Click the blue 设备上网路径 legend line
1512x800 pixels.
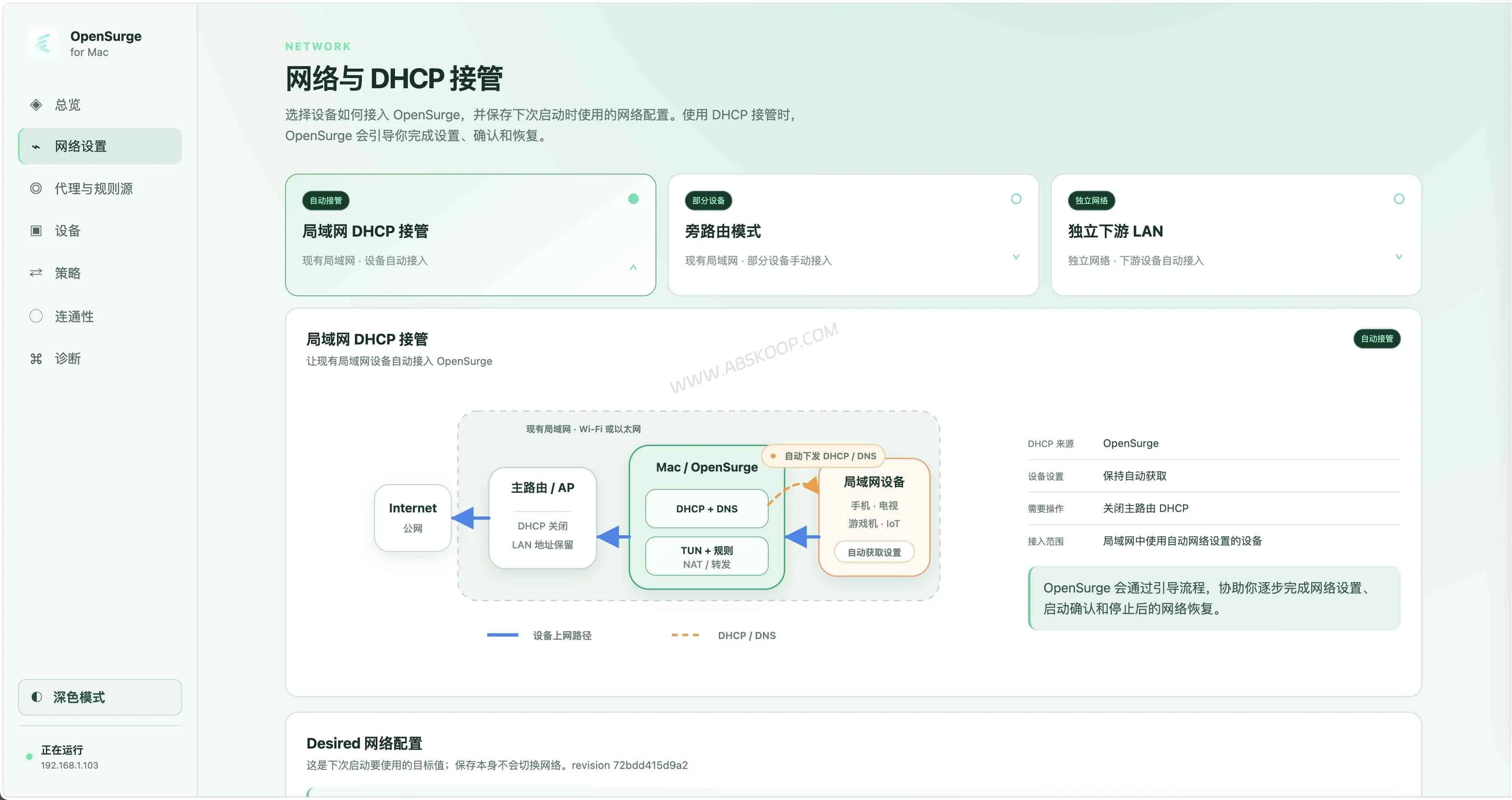click(502, 635)
